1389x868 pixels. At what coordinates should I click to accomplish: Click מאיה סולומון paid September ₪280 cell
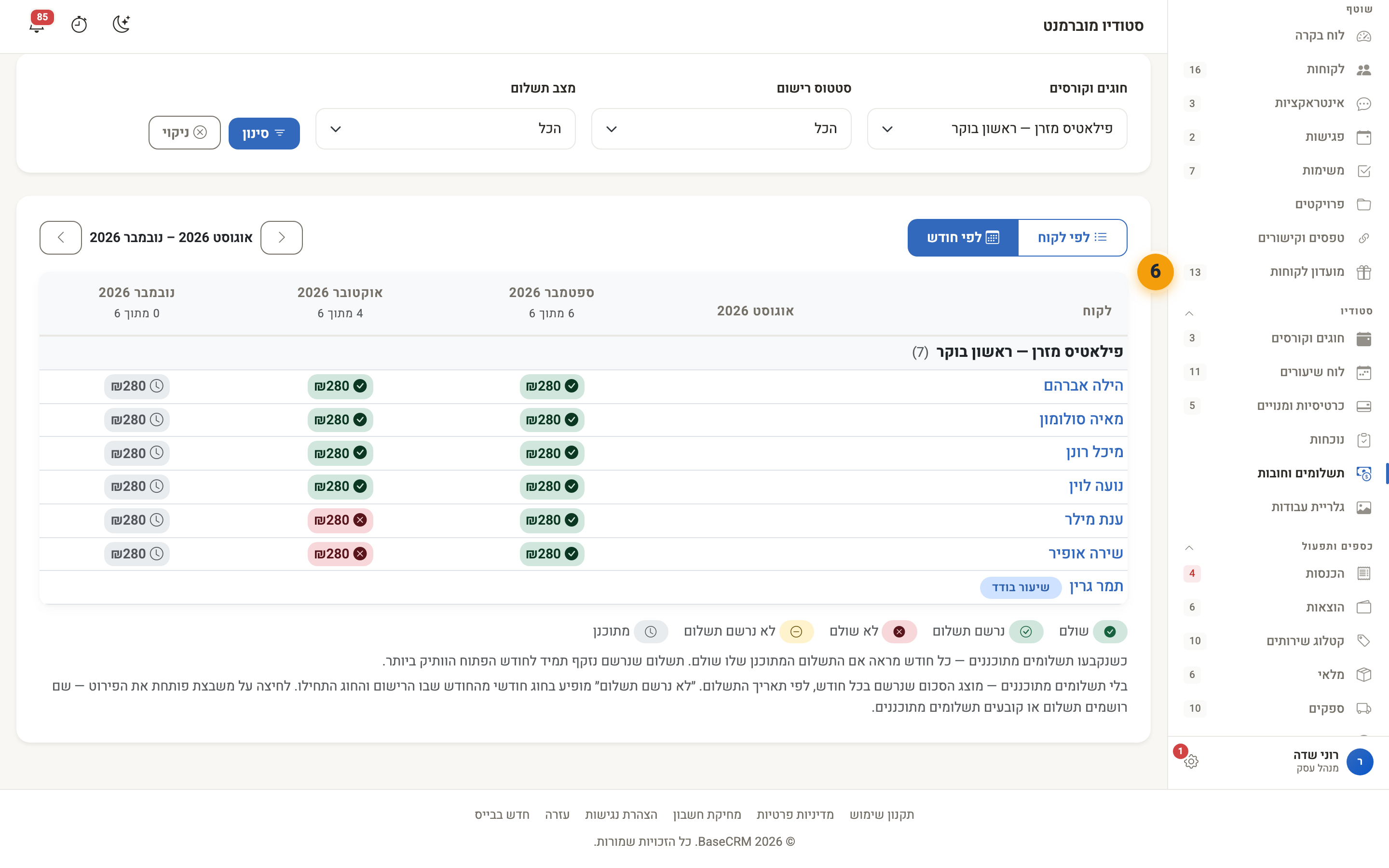552,420
